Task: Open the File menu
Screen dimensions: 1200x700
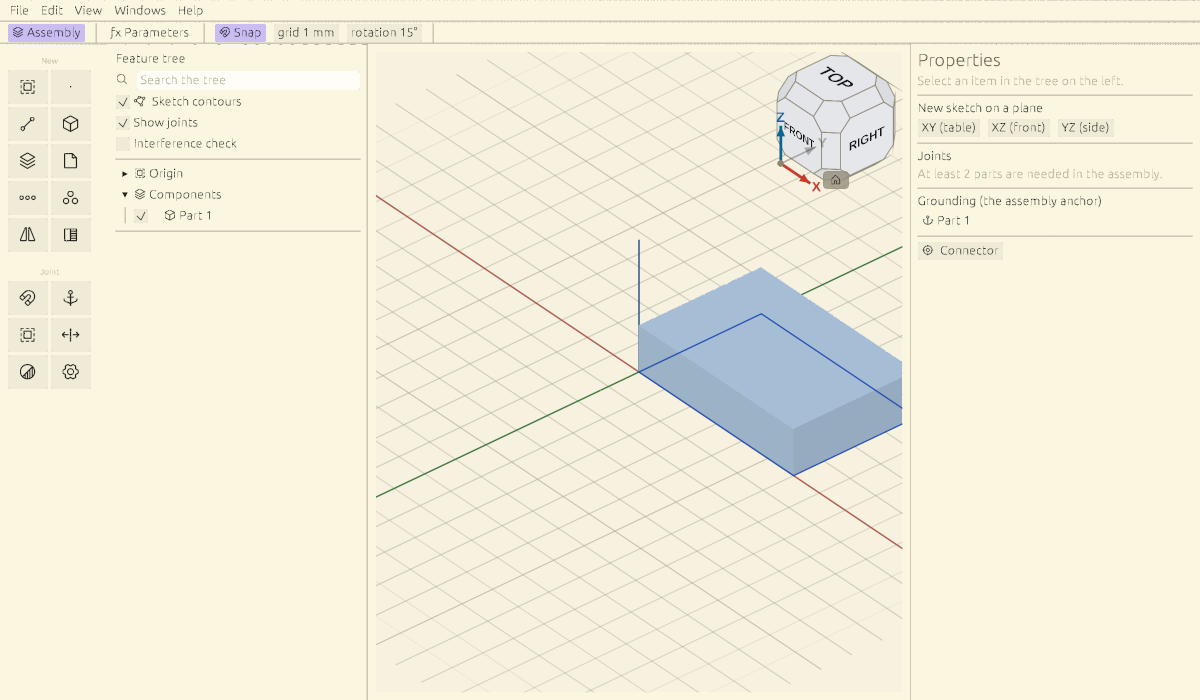Action: point(19,10)
